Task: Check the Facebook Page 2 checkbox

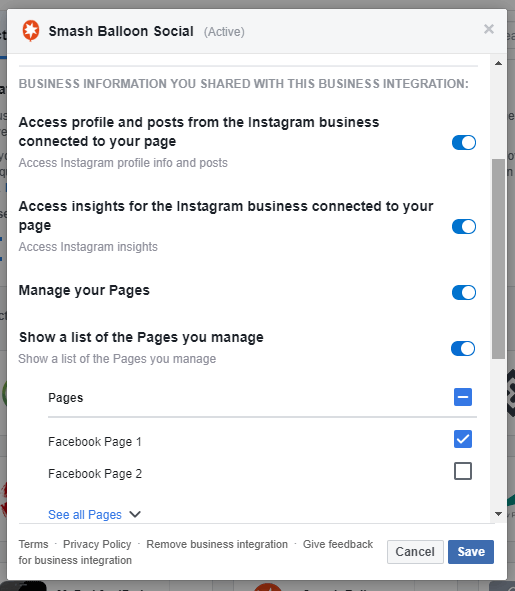Action: (463, 471)
